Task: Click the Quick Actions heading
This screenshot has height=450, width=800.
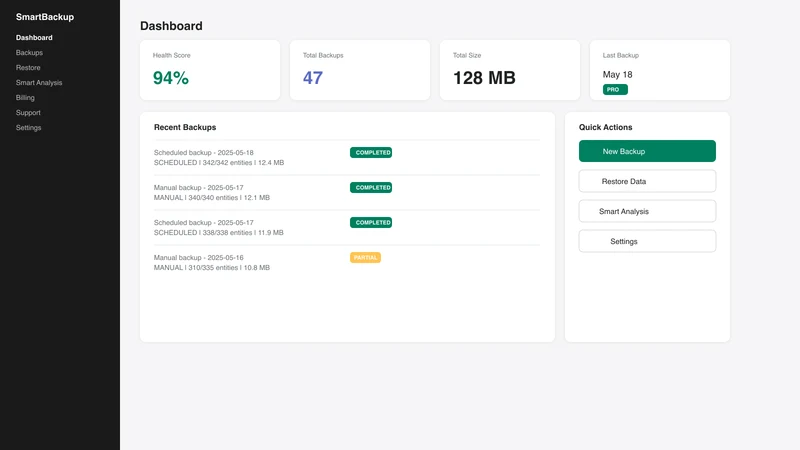Action: click(x=606, y=127)
